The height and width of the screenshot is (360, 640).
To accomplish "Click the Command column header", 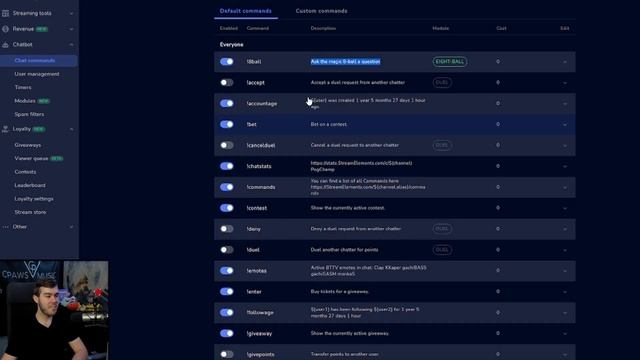I will click(258, 28).
